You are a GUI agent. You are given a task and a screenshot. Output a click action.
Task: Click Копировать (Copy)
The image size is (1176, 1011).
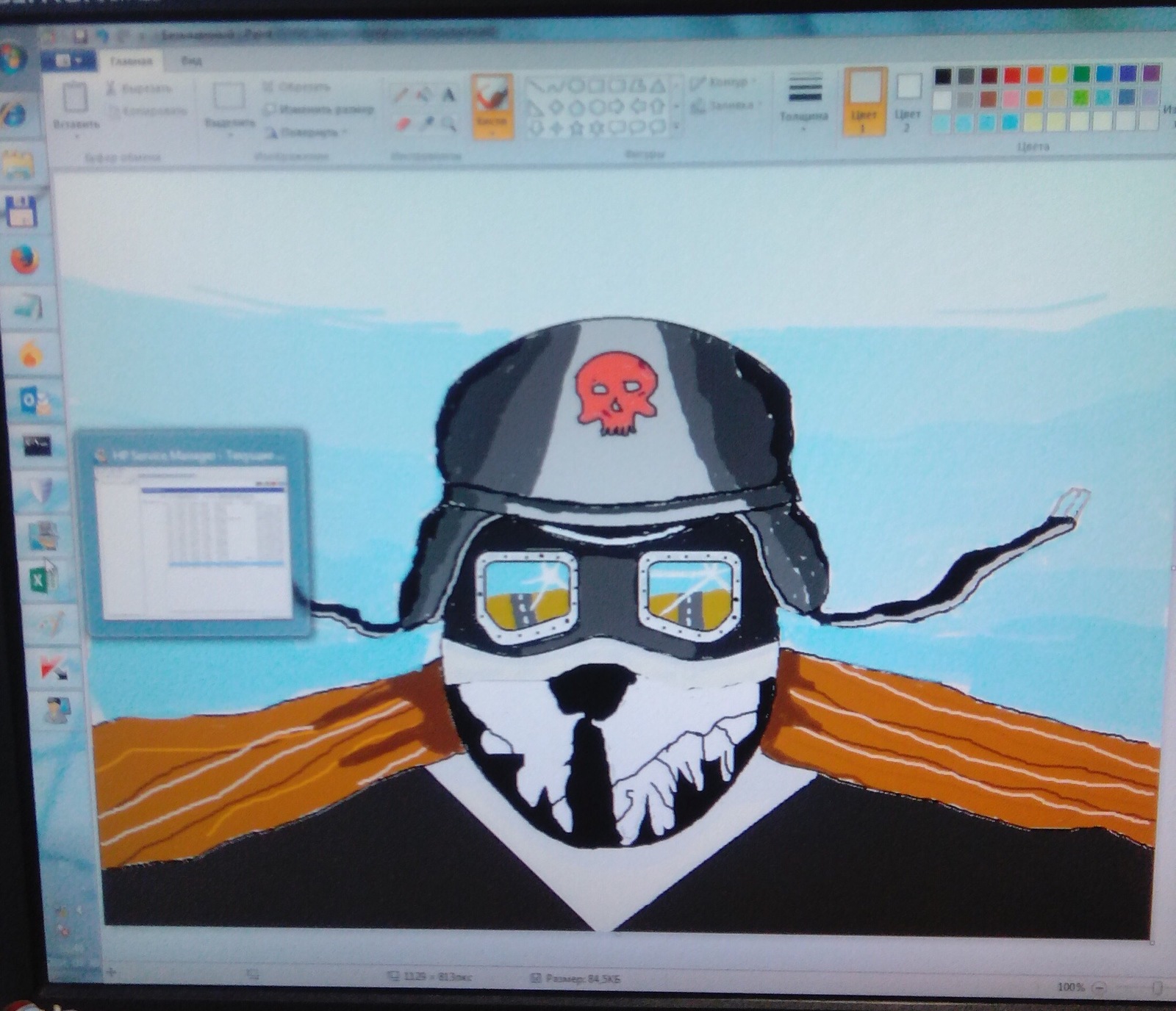tap(147, 112)
